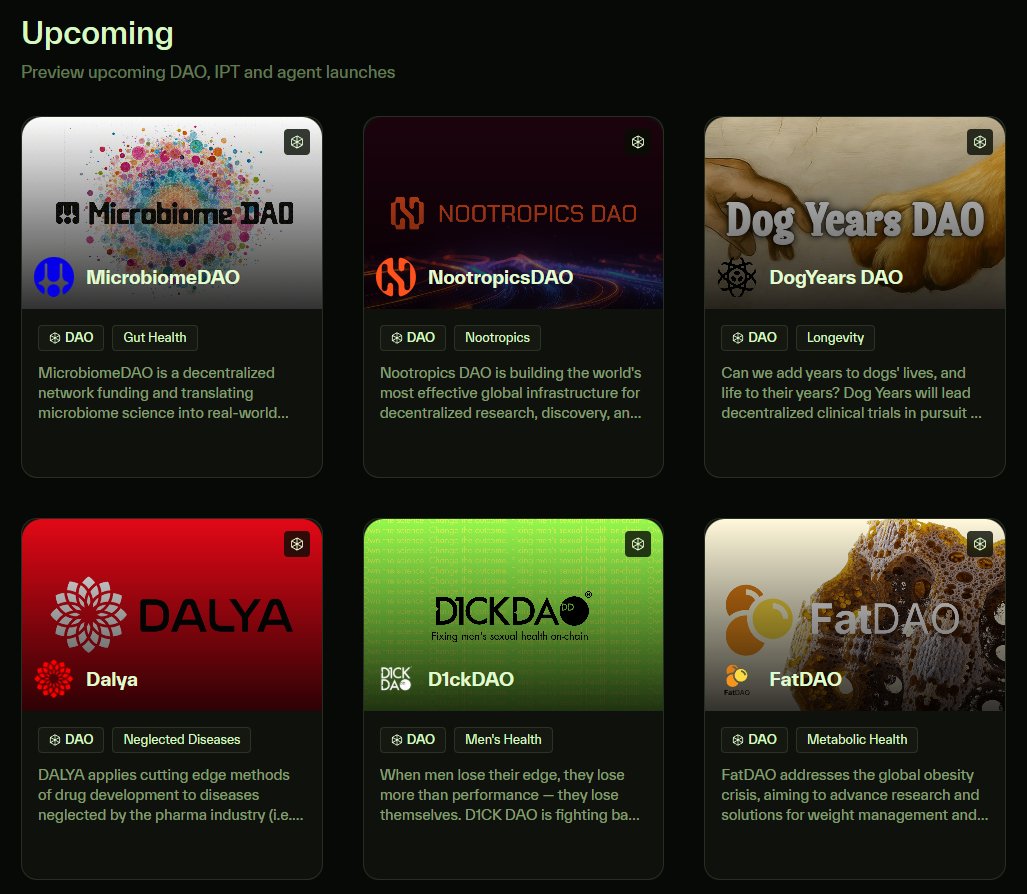The image size is (1027, 894).
Task: Open the Nootropics DAO banner image
Action: pos(514,213)
